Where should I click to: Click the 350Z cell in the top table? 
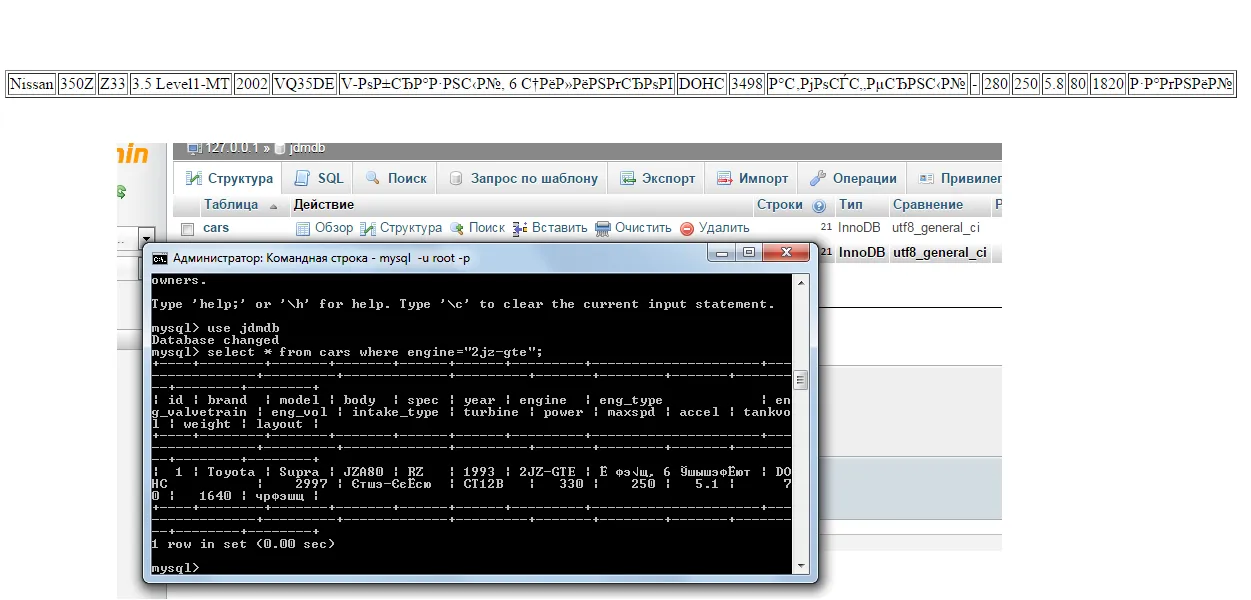point(77,84)
